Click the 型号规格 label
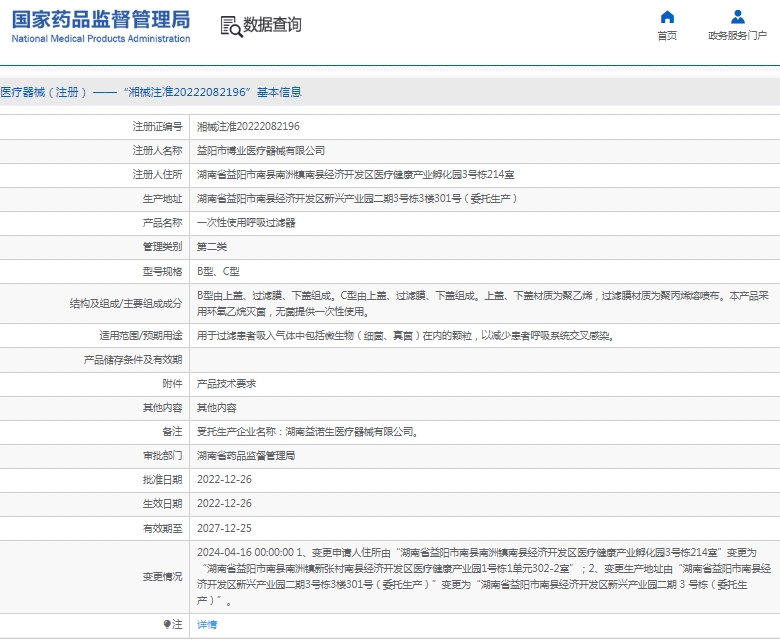Viewport: 780px width, 642px height. tap(163, 272)
